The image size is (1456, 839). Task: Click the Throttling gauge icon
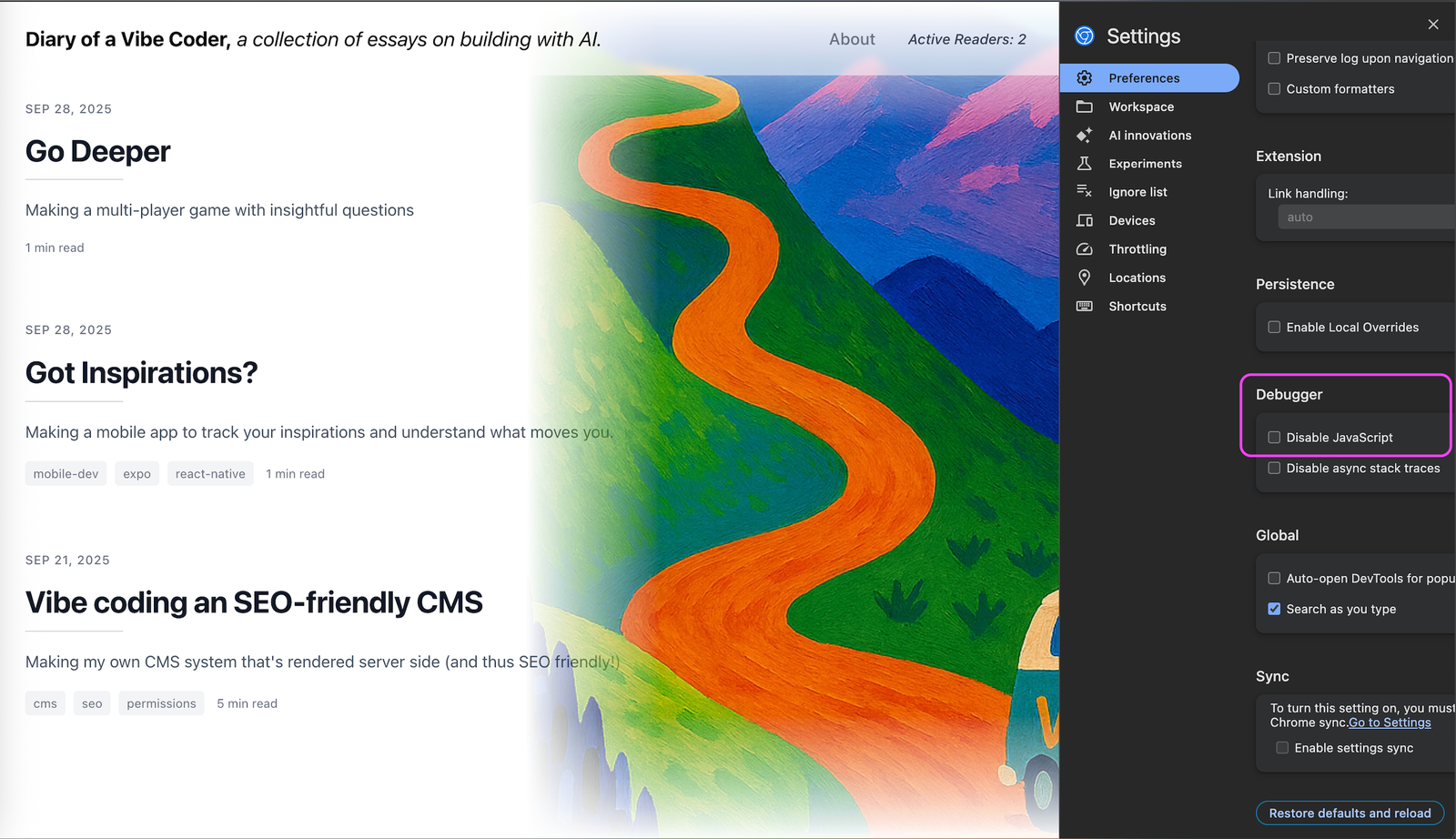click(x=1084, y=249)
